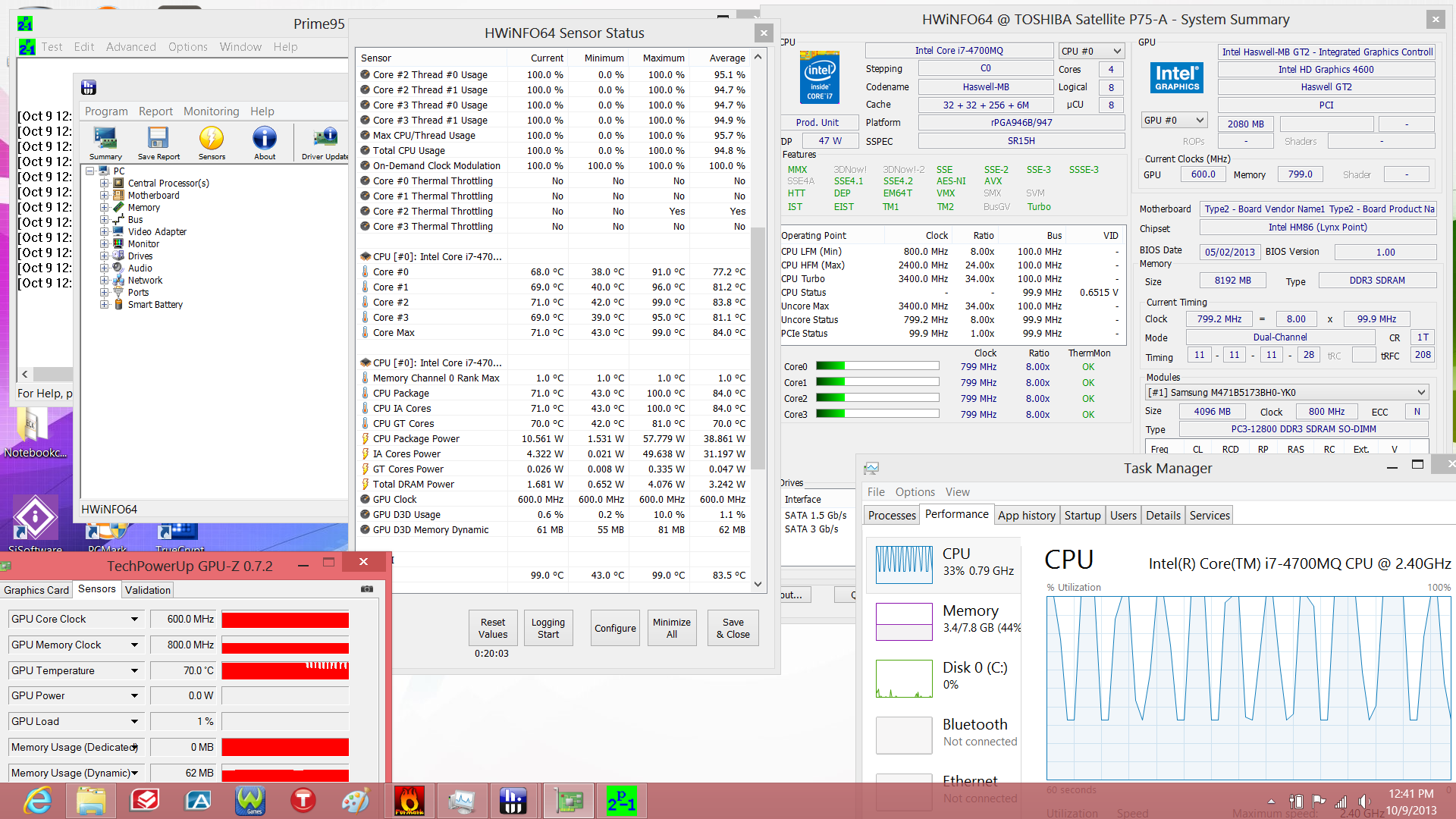
Task: Click the Driver Update icon in HWiNFO64
Action: [x=325, y=143]
